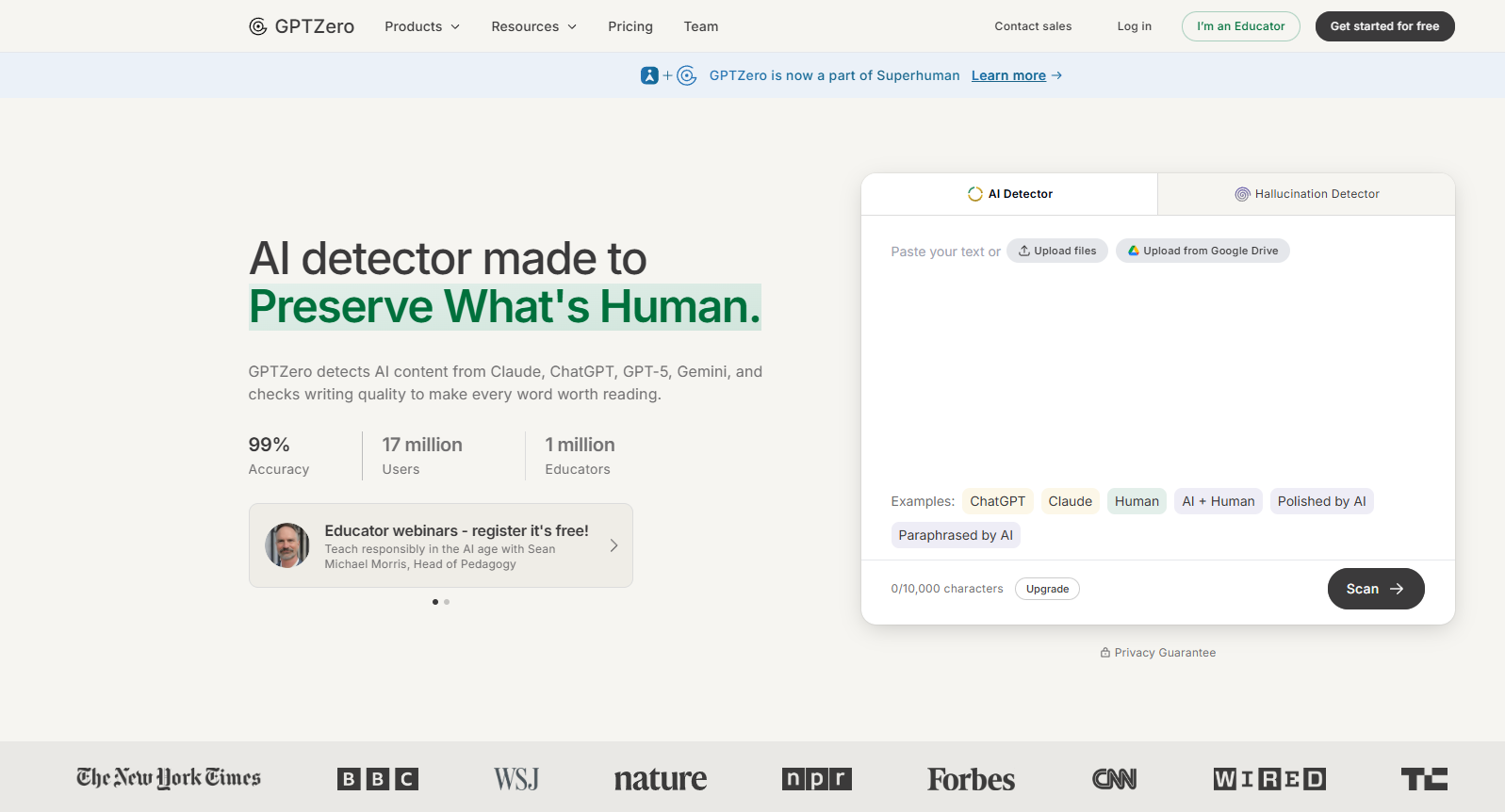Expand the Products dropdown menu

[x=422, y=26]
